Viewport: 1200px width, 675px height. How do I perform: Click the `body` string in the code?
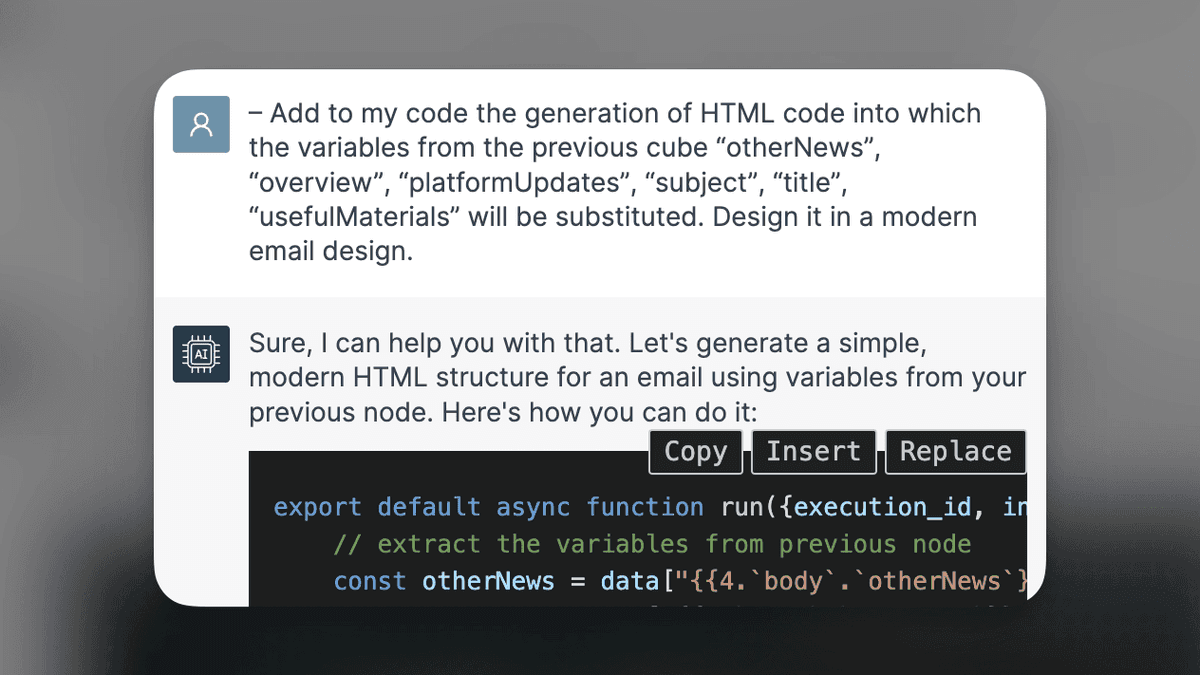[x=793, y=582]
